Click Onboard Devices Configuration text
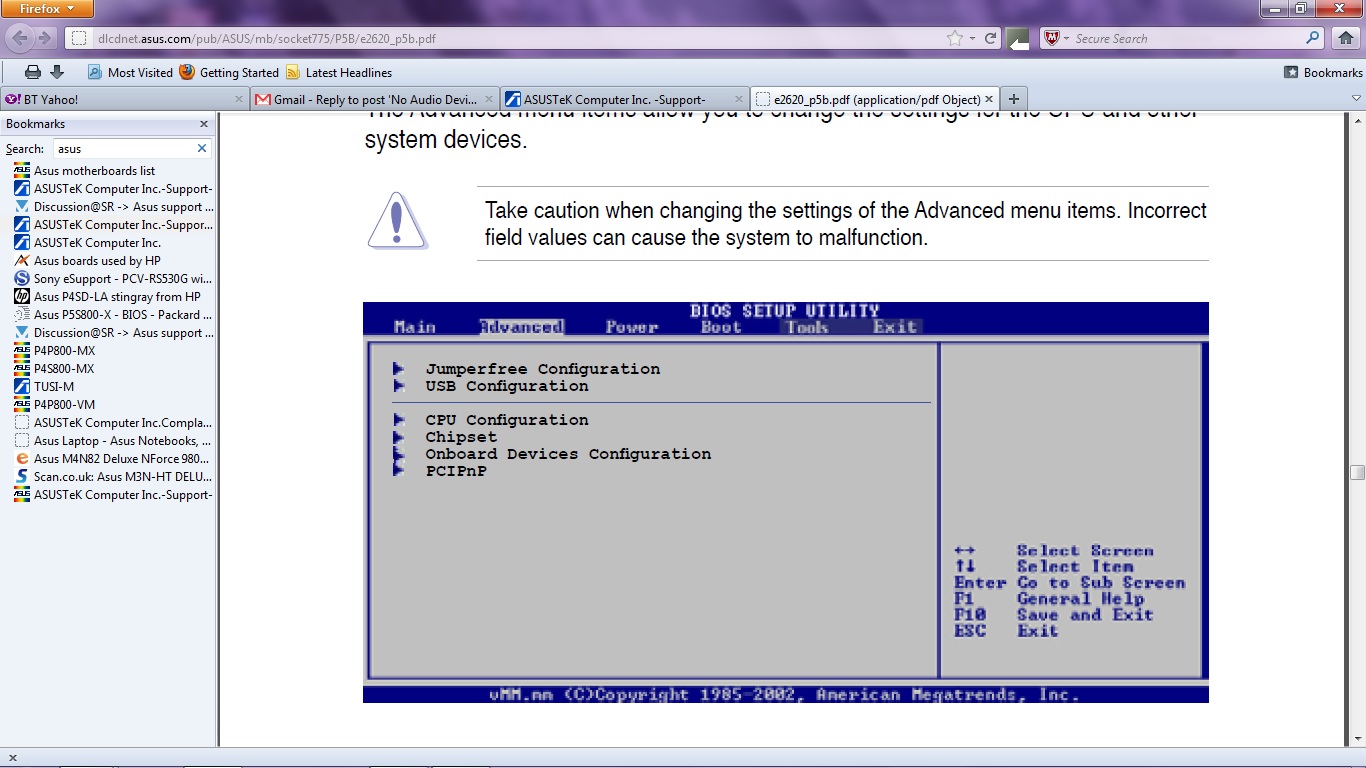1366x768 pixels. (568, 454)
